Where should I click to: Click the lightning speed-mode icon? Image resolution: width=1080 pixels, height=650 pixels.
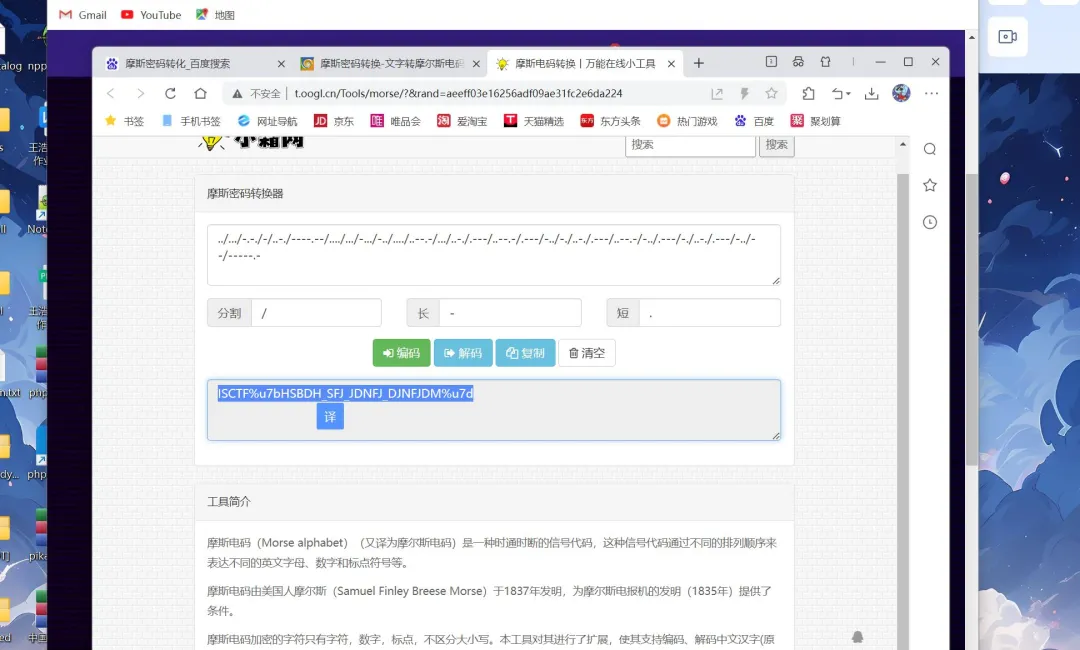[x=745, y=93]
